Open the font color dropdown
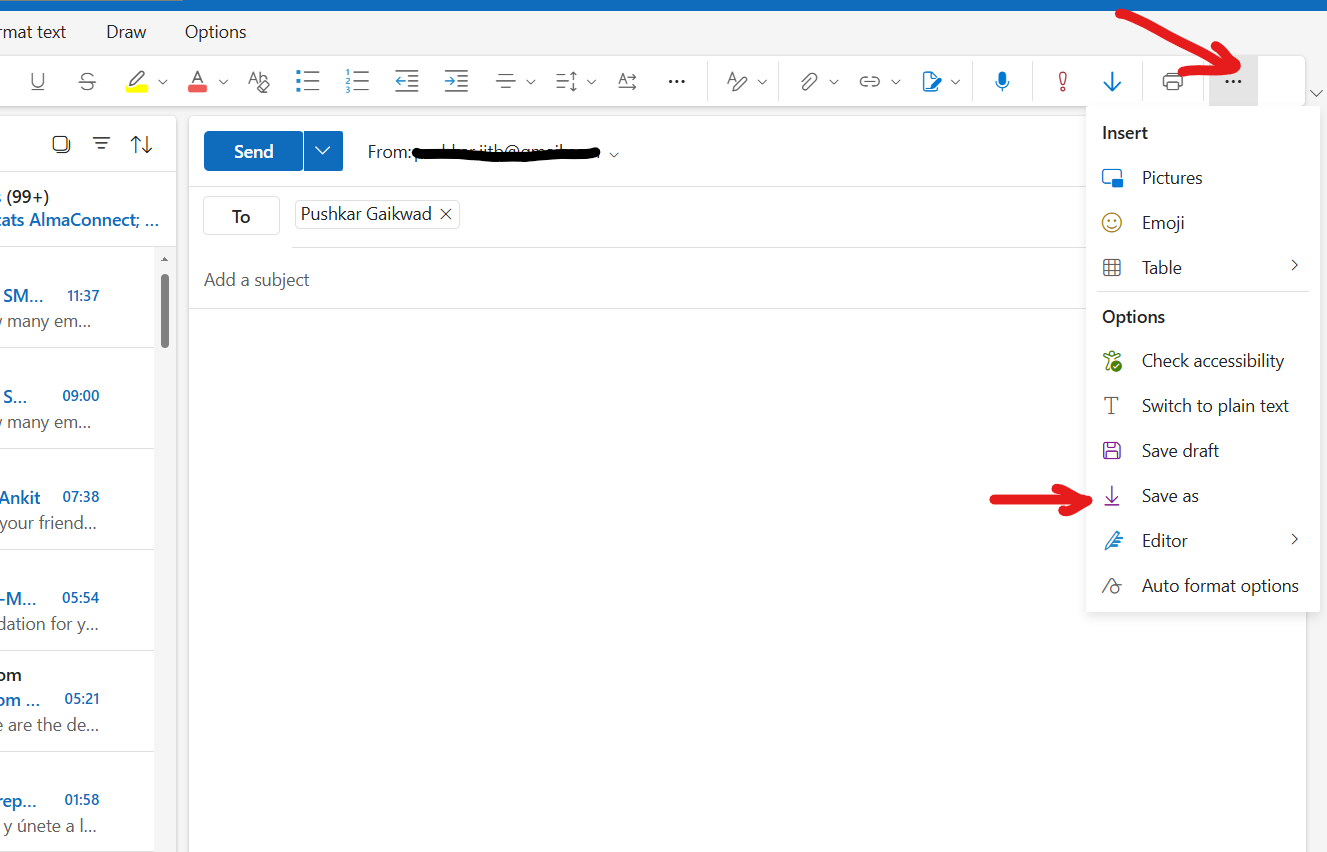Image resolution: width=1327 pixels, height=852 pixels. [x=222, y=81]
